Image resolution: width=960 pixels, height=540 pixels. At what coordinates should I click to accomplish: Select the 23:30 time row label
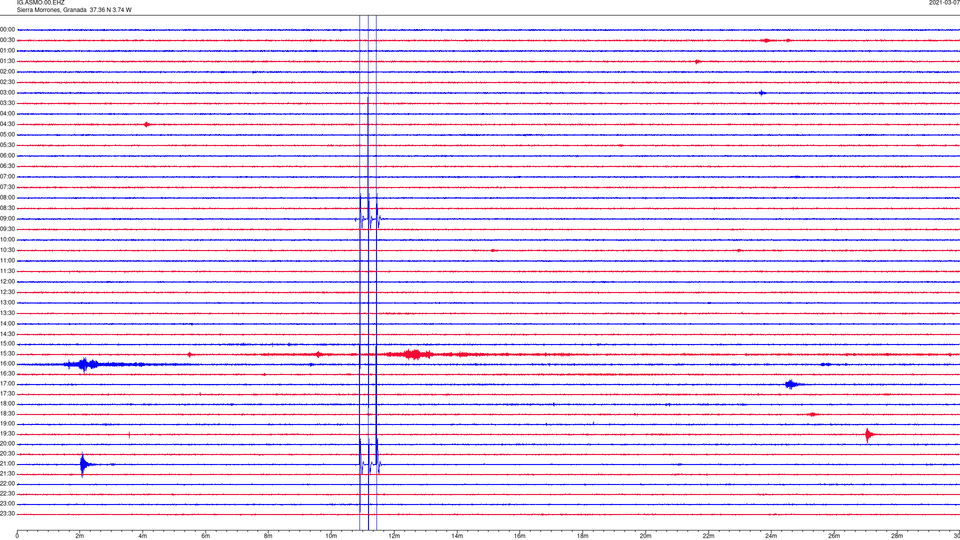pyautogui.click(x=7, y=514)
